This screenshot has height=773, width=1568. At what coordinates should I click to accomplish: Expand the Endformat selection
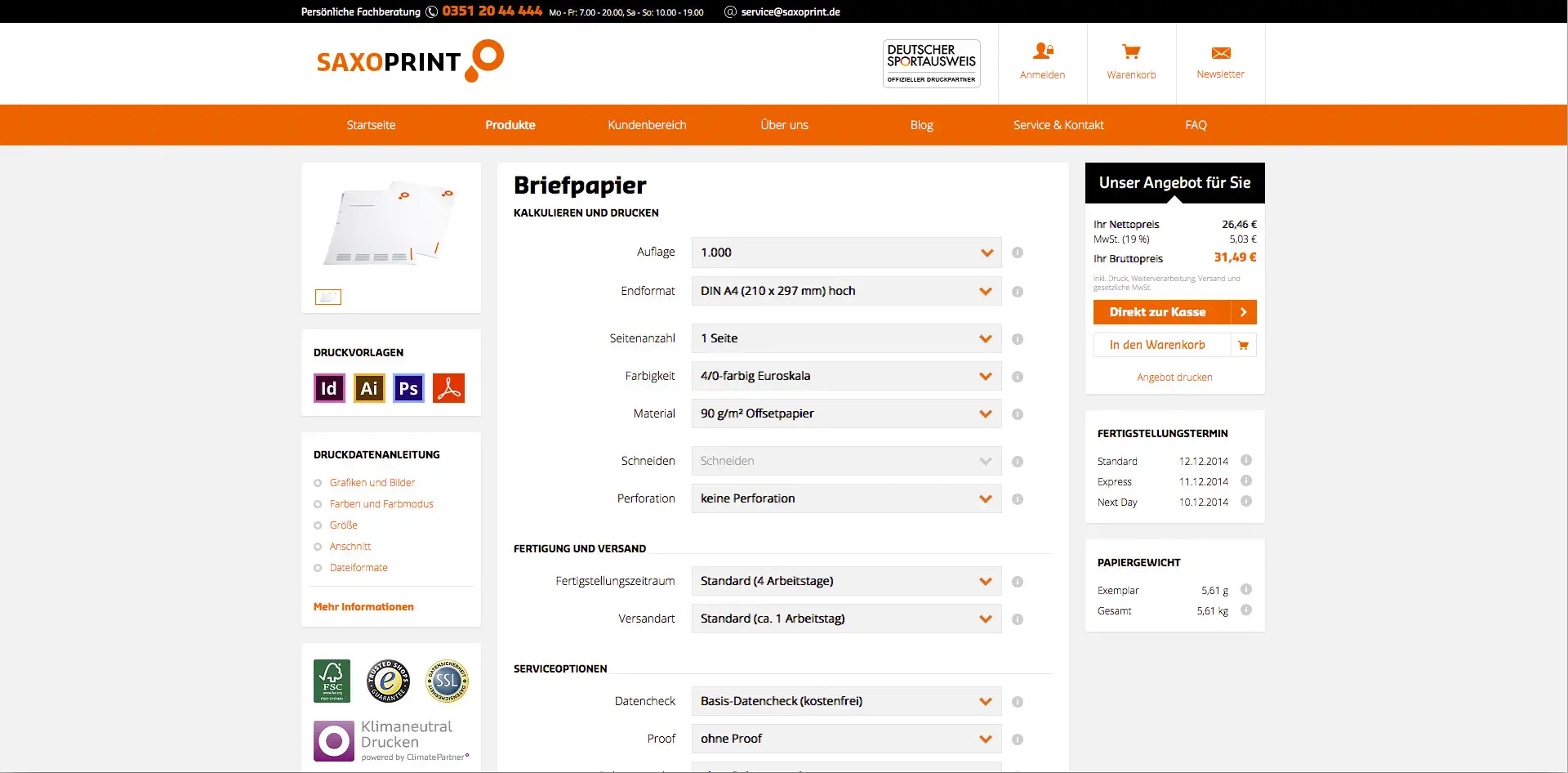(845, 291)
